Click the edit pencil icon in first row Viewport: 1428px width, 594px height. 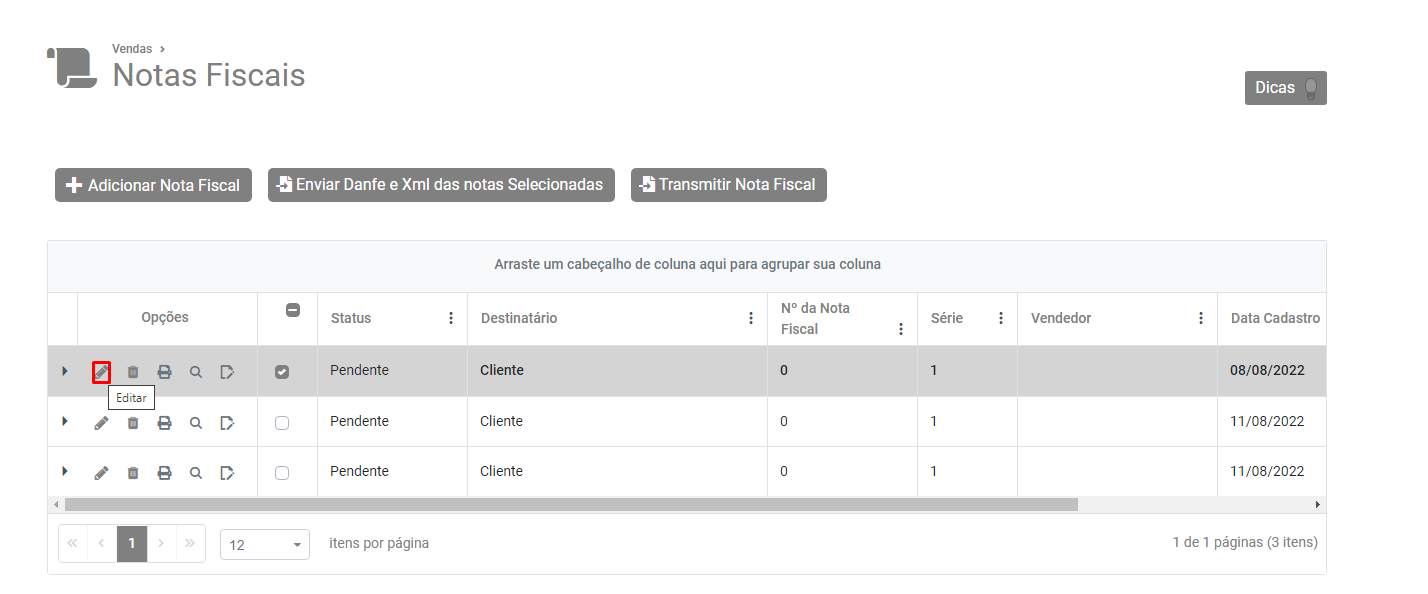[x=101, y=372]
